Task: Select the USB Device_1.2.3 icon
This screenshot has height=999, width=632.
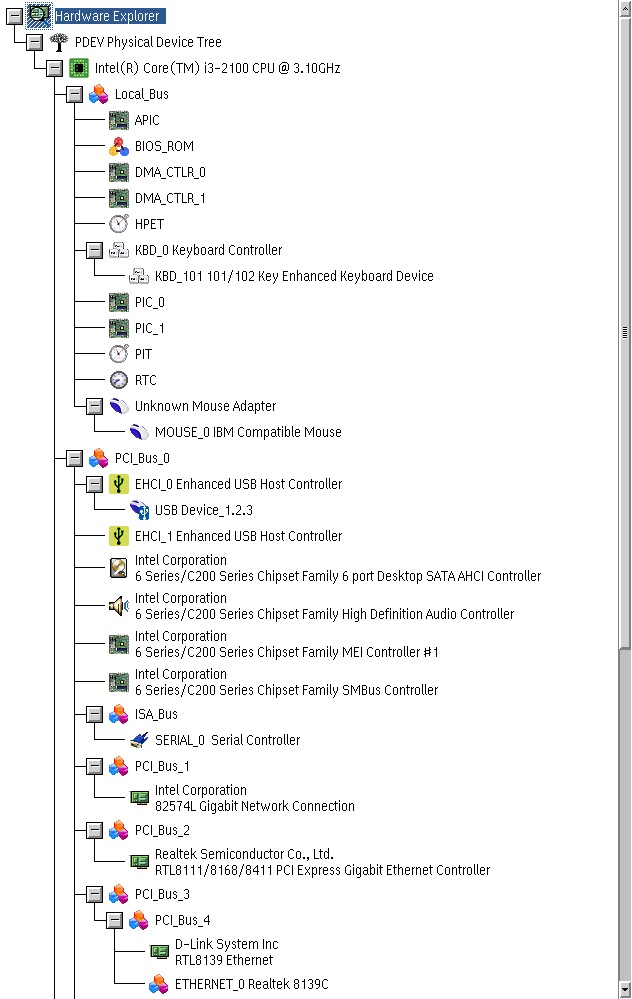Action: 139,510
